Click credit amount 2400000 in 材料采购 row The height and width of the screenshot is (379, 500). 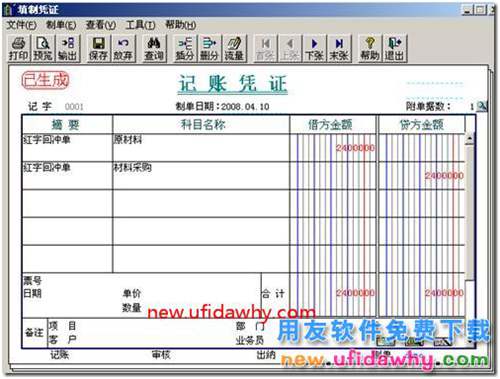pyautogui.click(x=444, y=176)
